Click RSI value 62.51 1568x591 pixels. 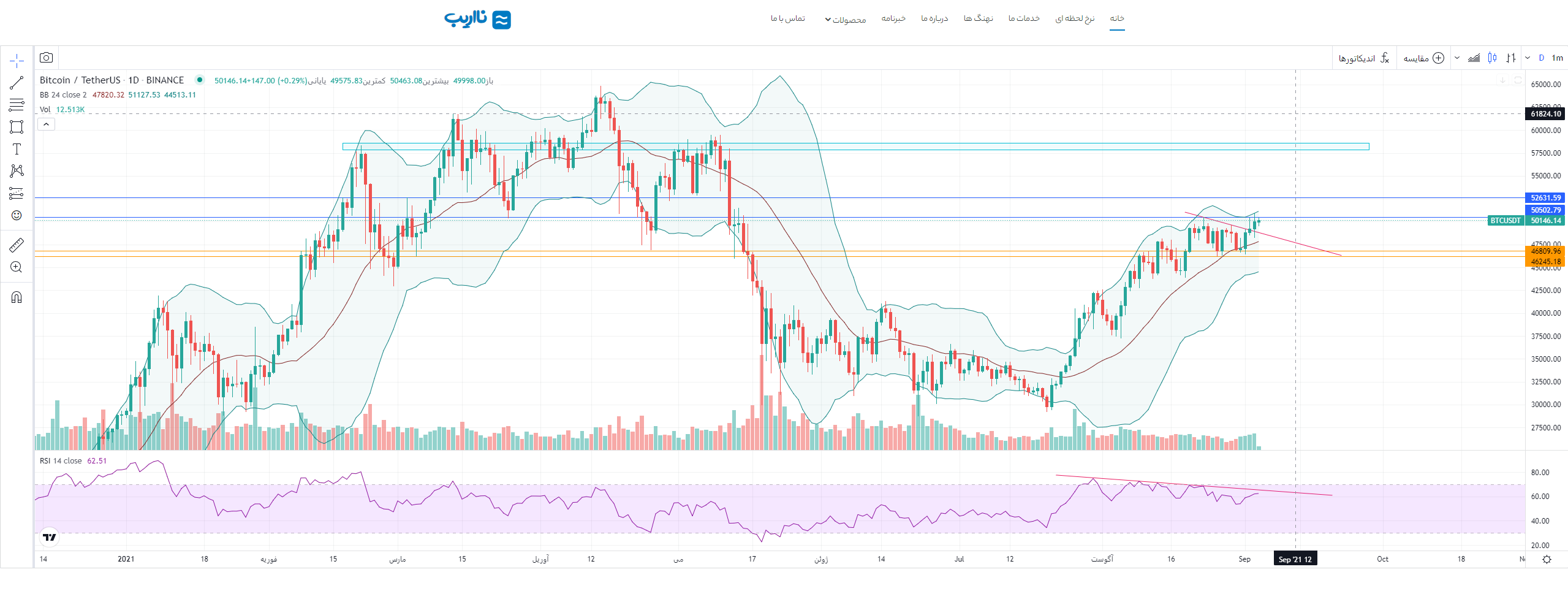[97, 461]
